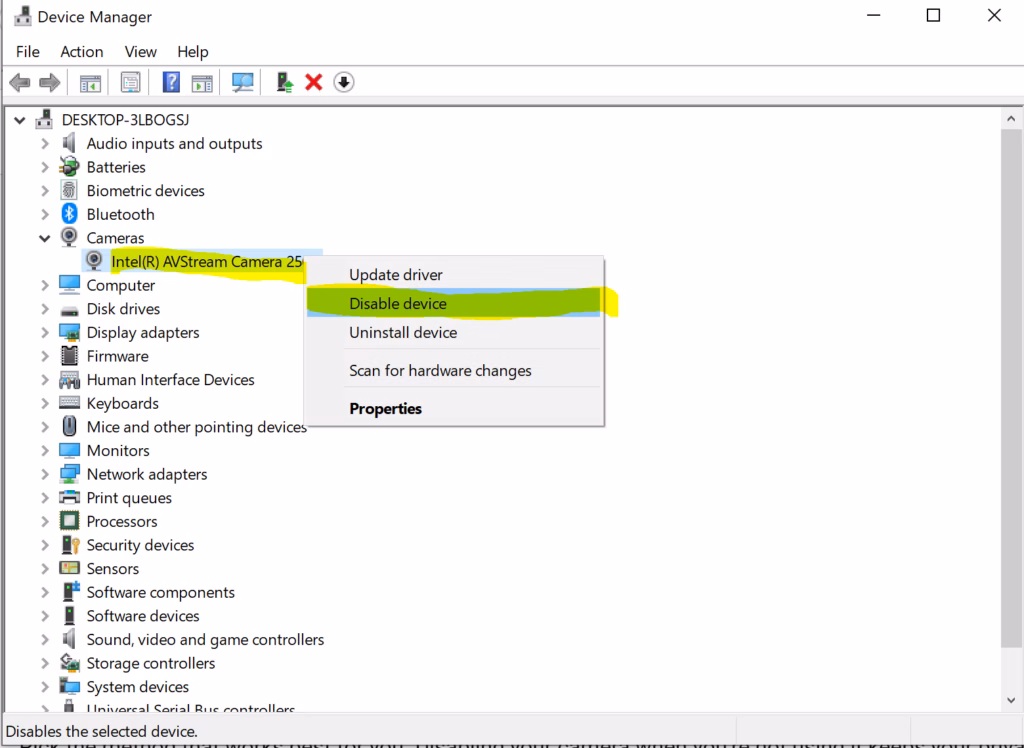This screenshot has width=1024, height=748.
Task: Select the Sound, video and game controllers item
Action: [x=205, y=640]
